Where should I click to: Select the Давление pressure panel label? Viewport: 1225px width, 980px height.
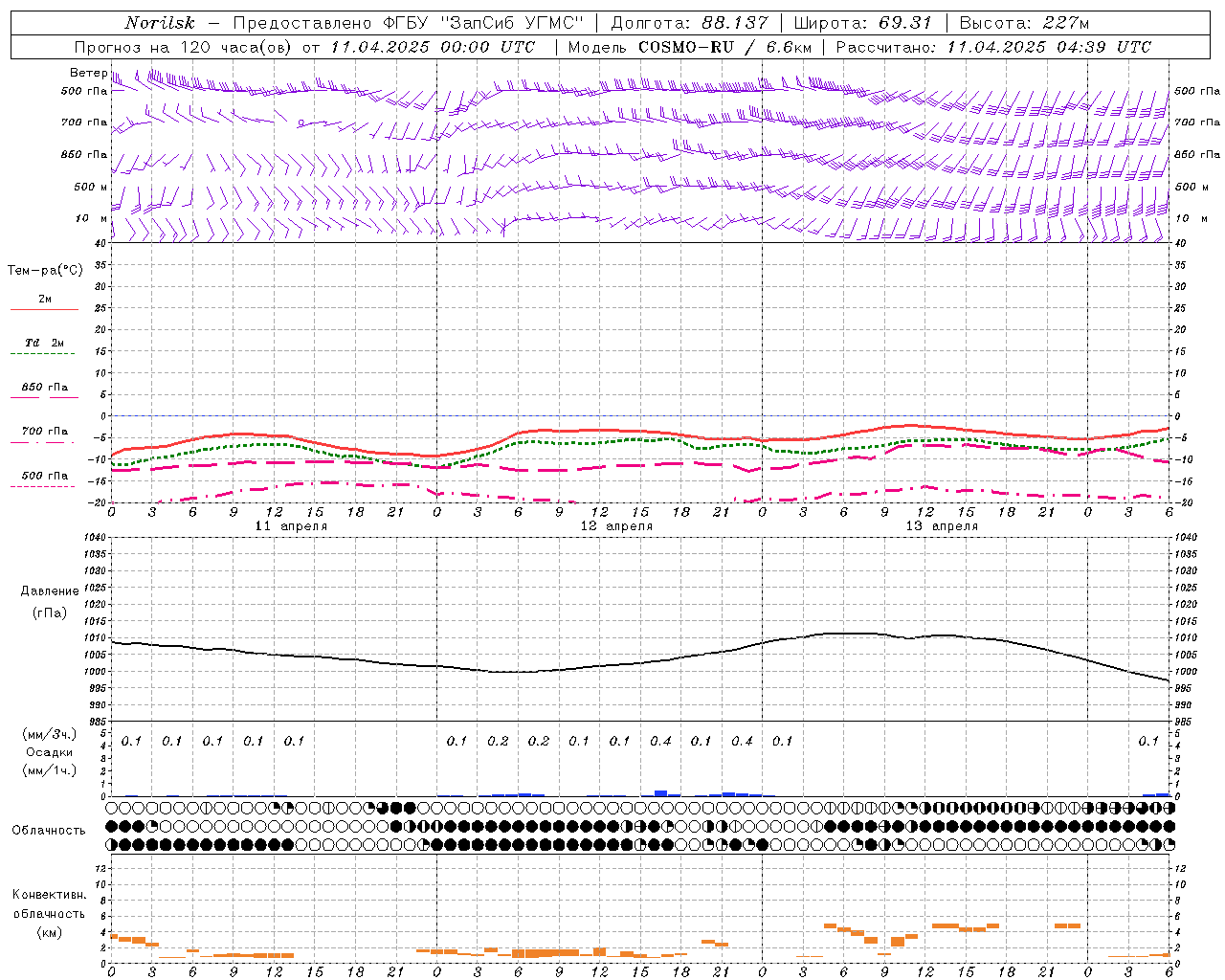pos(50,591)
